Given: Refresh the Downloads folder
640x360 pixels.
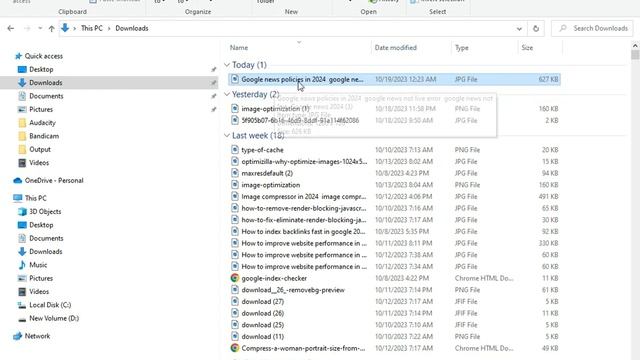Looking at the screenshot, I should [536, 29].
